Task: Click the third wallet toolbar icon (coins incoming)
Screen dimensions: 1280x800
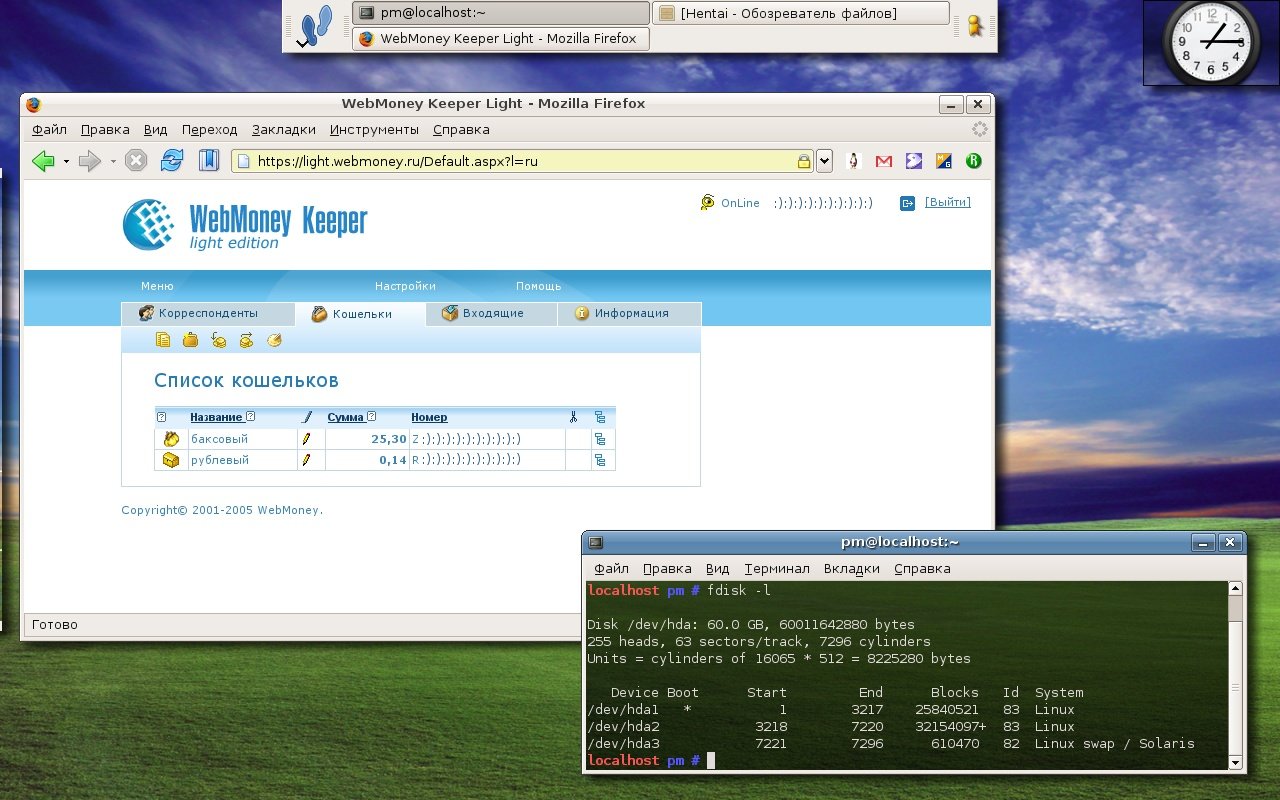Action: pyautogui.click(x=218, y=341)
